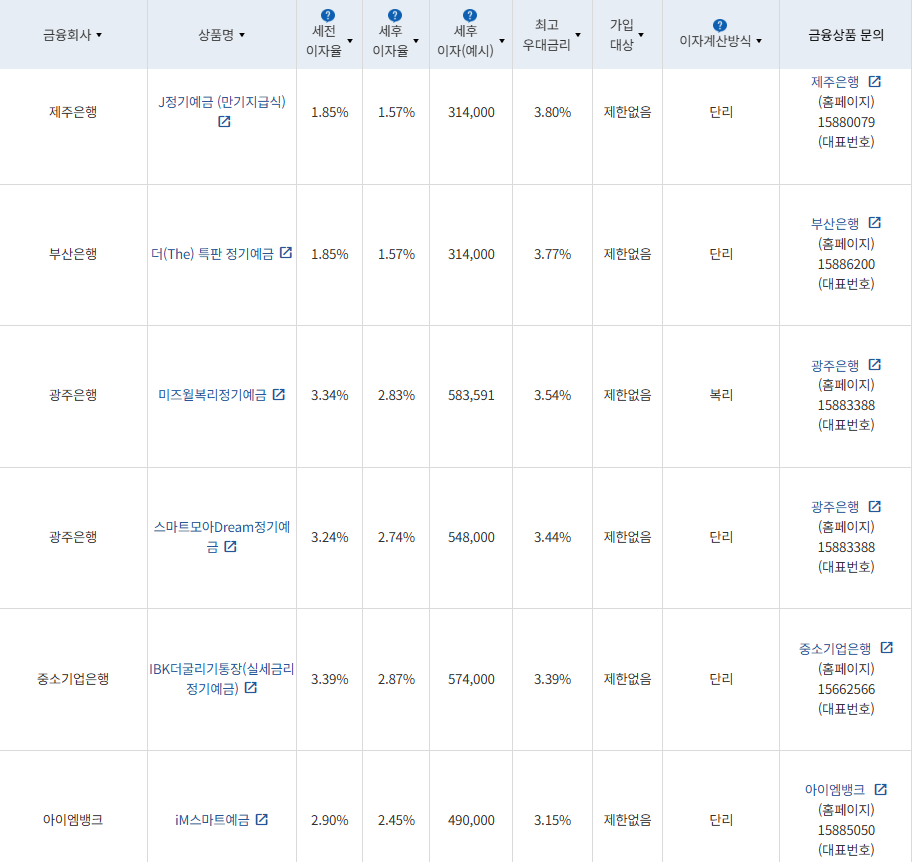Viewport: 912px width, 862px height.
Task: Select the 3.77% 최고 우대금리 value
Action: [x=553, y=254]
